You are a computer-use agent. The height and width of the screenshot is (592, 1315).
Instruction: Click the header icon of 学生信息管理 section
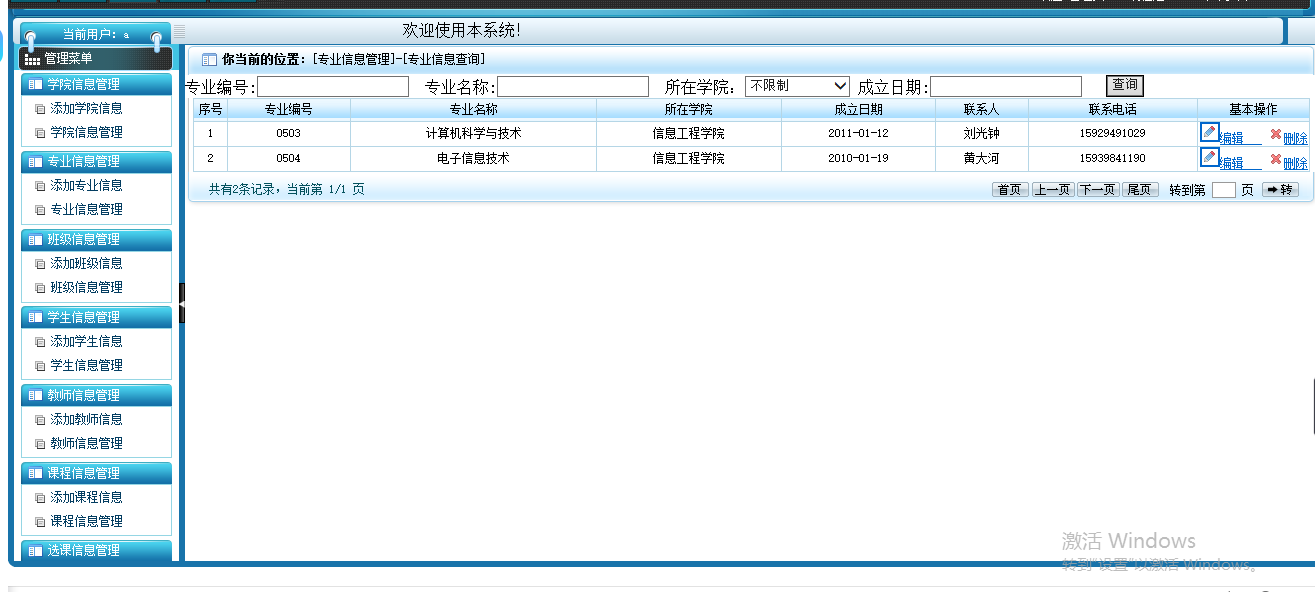click(36, 318)
